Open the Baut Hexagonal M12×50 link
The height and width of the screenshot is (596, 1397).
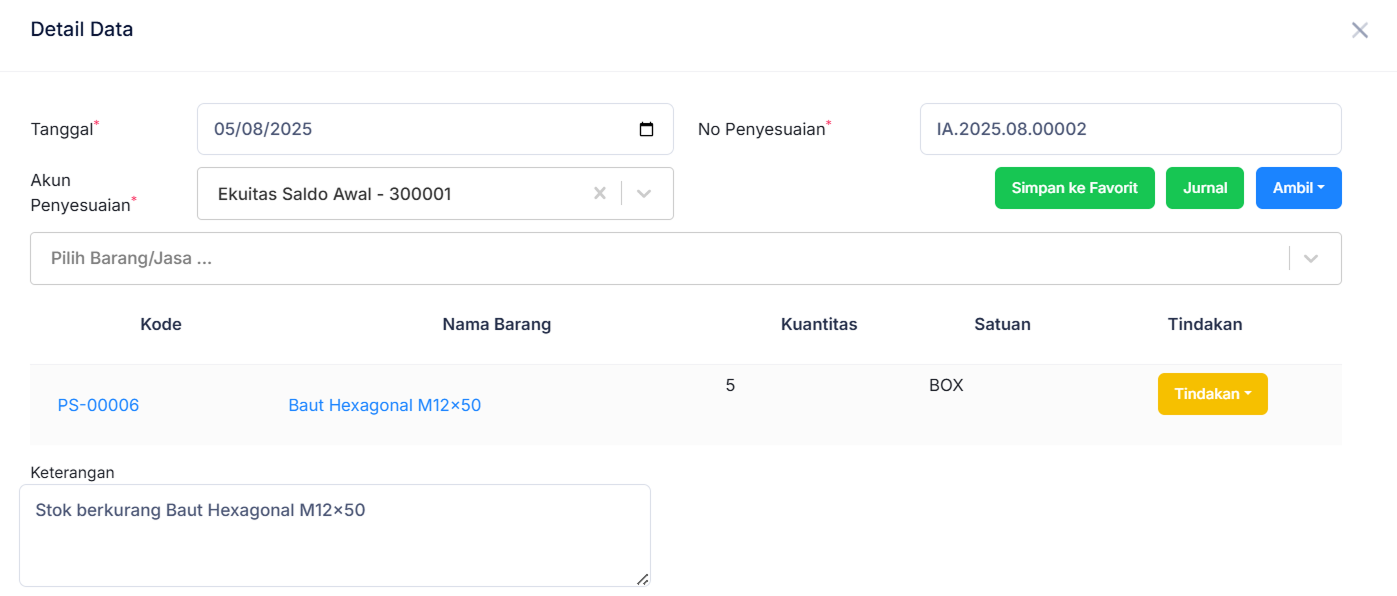384,405
